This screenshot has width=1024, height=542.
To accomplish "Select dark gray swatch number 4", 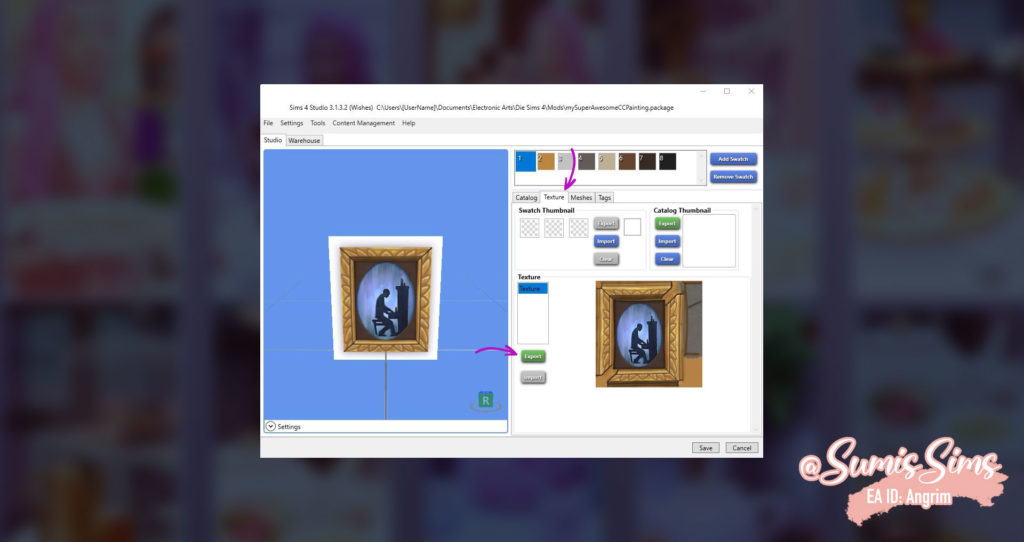I will pos(586,161).
